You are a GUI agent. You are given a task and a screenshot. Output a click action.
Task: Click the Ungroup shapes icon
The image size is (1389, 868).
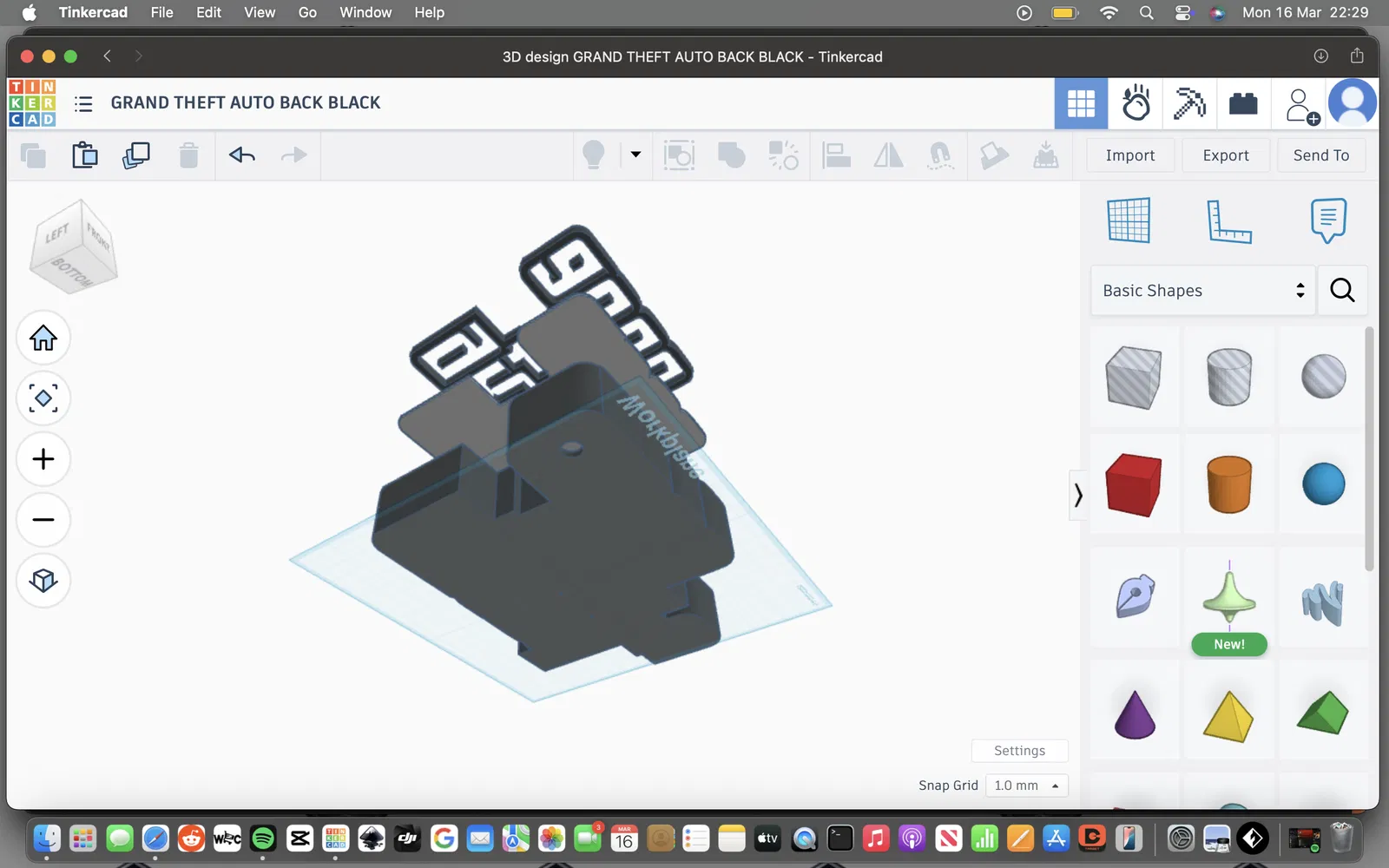(x=784, y=155)
